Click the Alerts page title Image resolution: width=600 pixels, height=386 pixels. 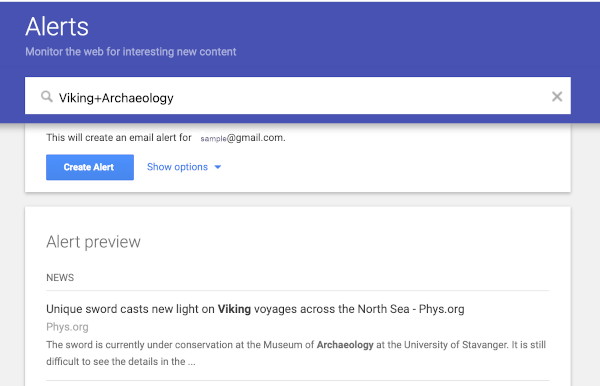(57, 26)
